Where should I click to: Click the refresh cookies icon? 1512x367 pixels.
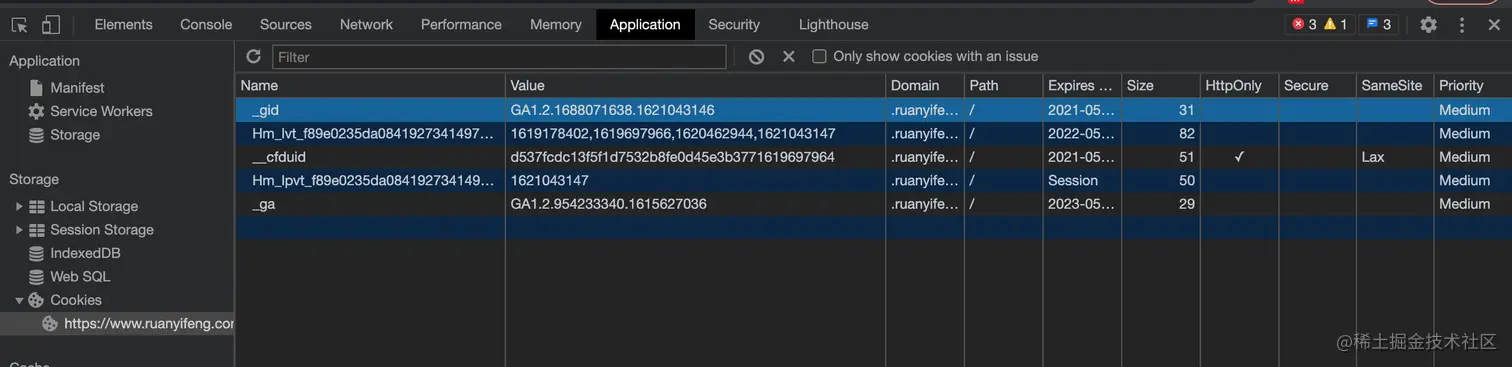point(254,57)
